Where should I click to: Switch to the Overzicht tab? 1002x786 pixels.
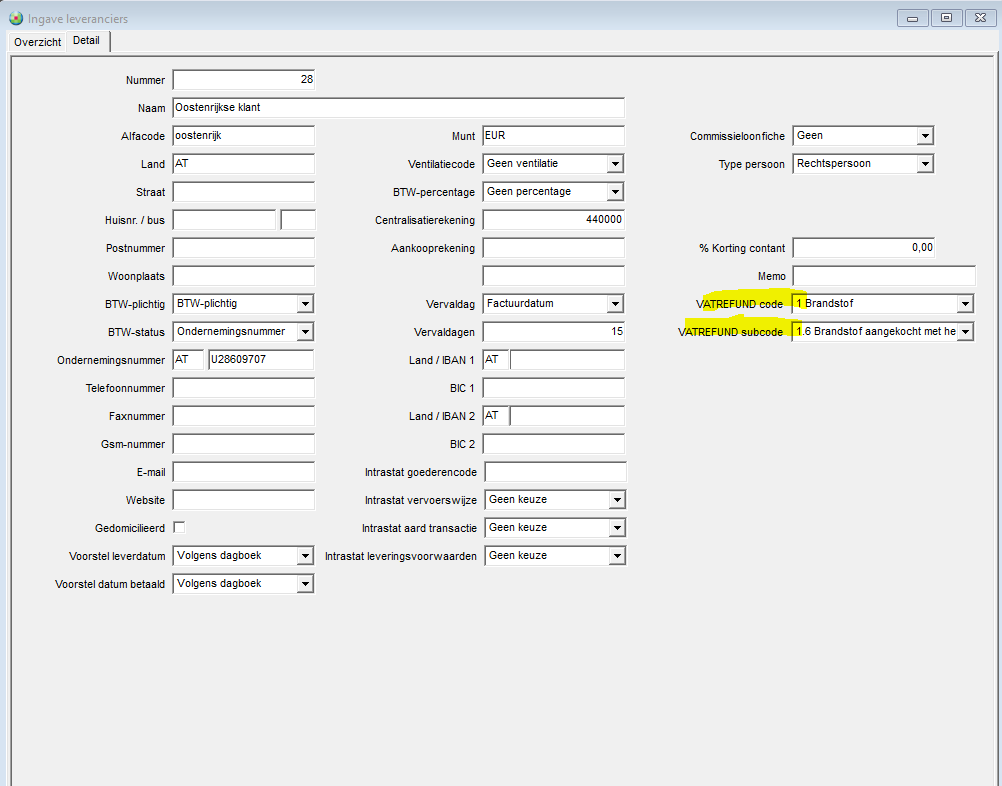coord(38,42)
